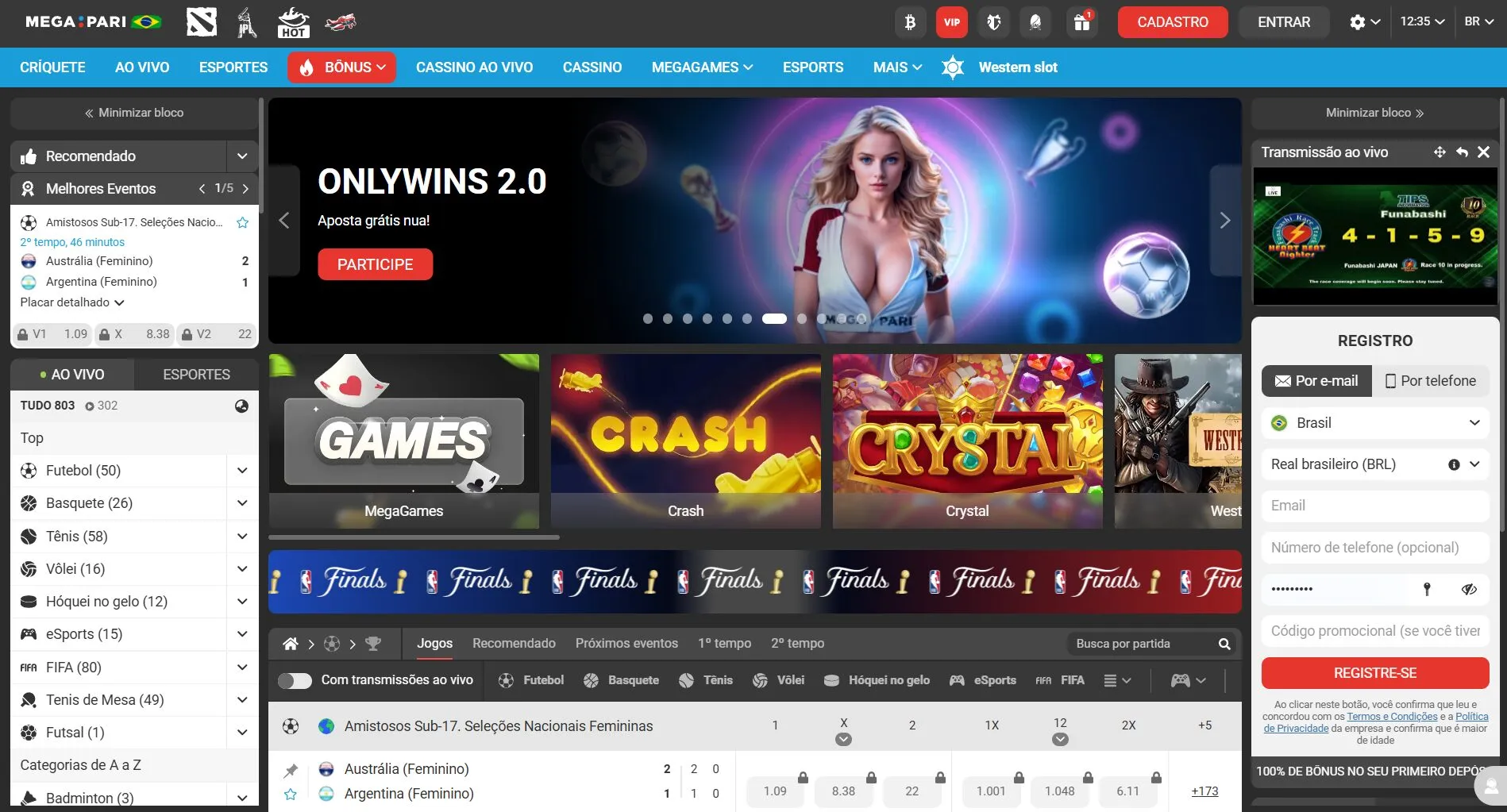Toggle password visibility eye icon
Image resolution: width=1507 pixels, height=812 pixels.
[1469, 589]
